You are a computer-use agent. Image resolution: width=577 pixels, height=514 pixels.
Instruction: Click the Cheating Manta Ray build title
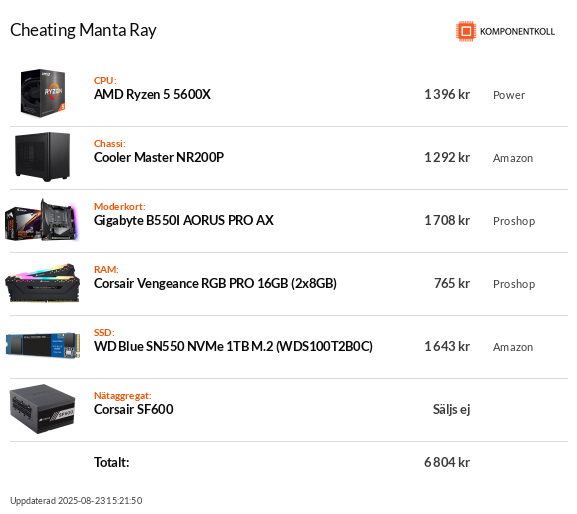point(83,30)
